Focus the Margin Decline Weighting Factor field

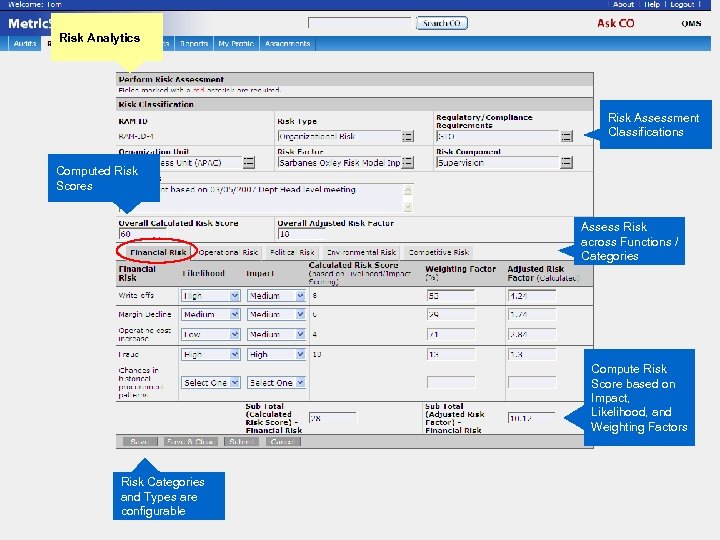[x=451, y=315]
